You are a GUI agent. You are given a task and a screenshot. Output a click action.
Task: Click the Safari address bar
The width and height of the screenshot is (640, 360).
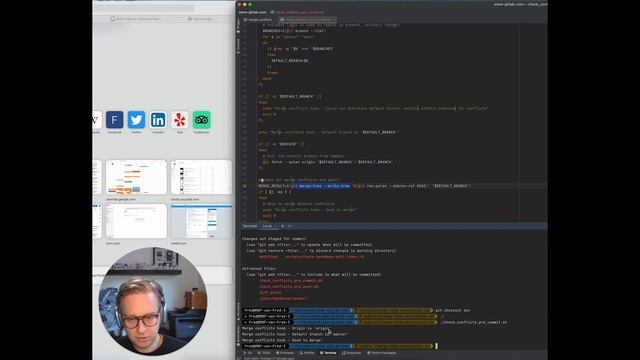coord(144,7)
